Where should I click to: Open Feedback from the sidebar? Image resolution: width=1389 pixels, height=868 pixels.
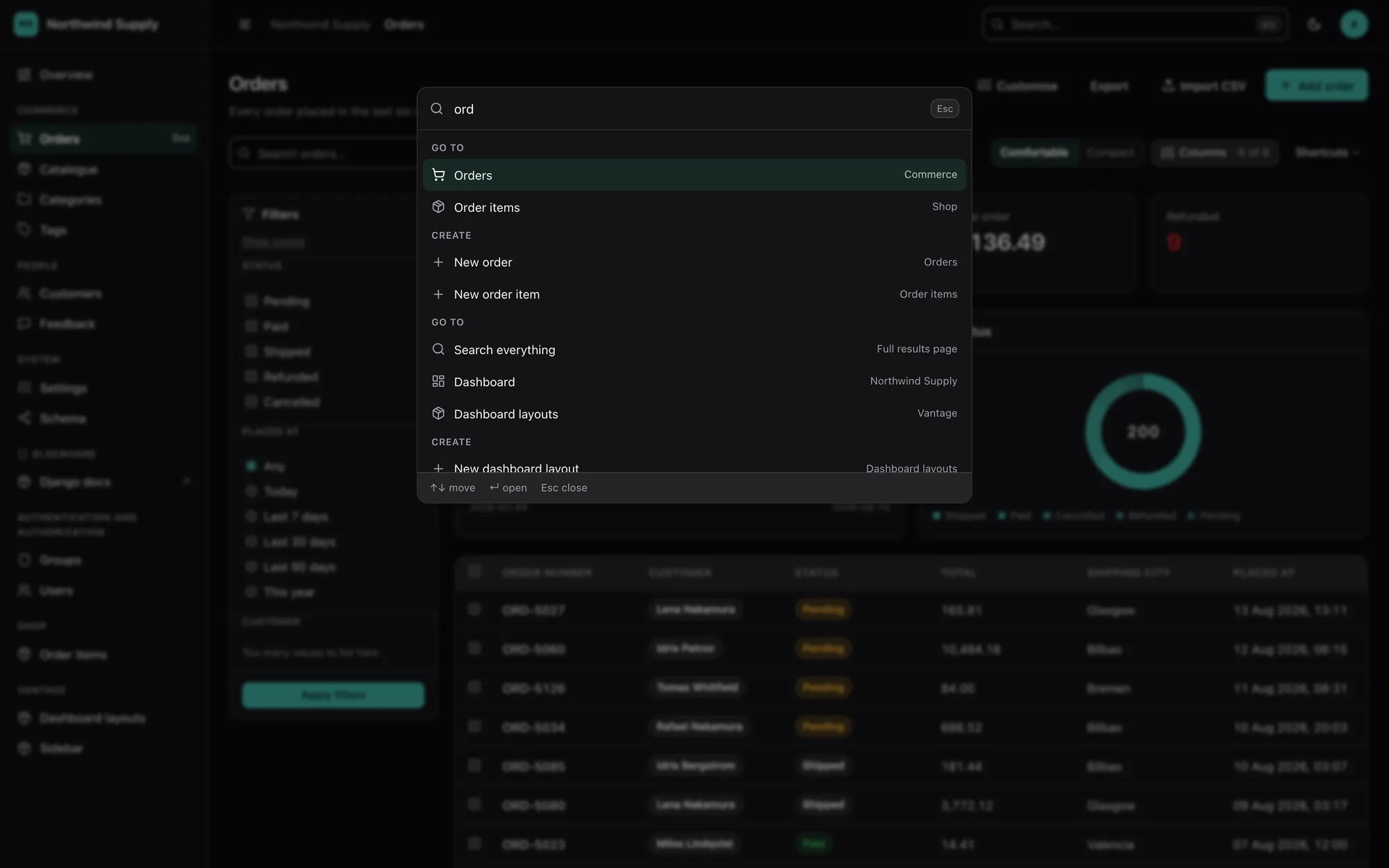tap(104, 324)
